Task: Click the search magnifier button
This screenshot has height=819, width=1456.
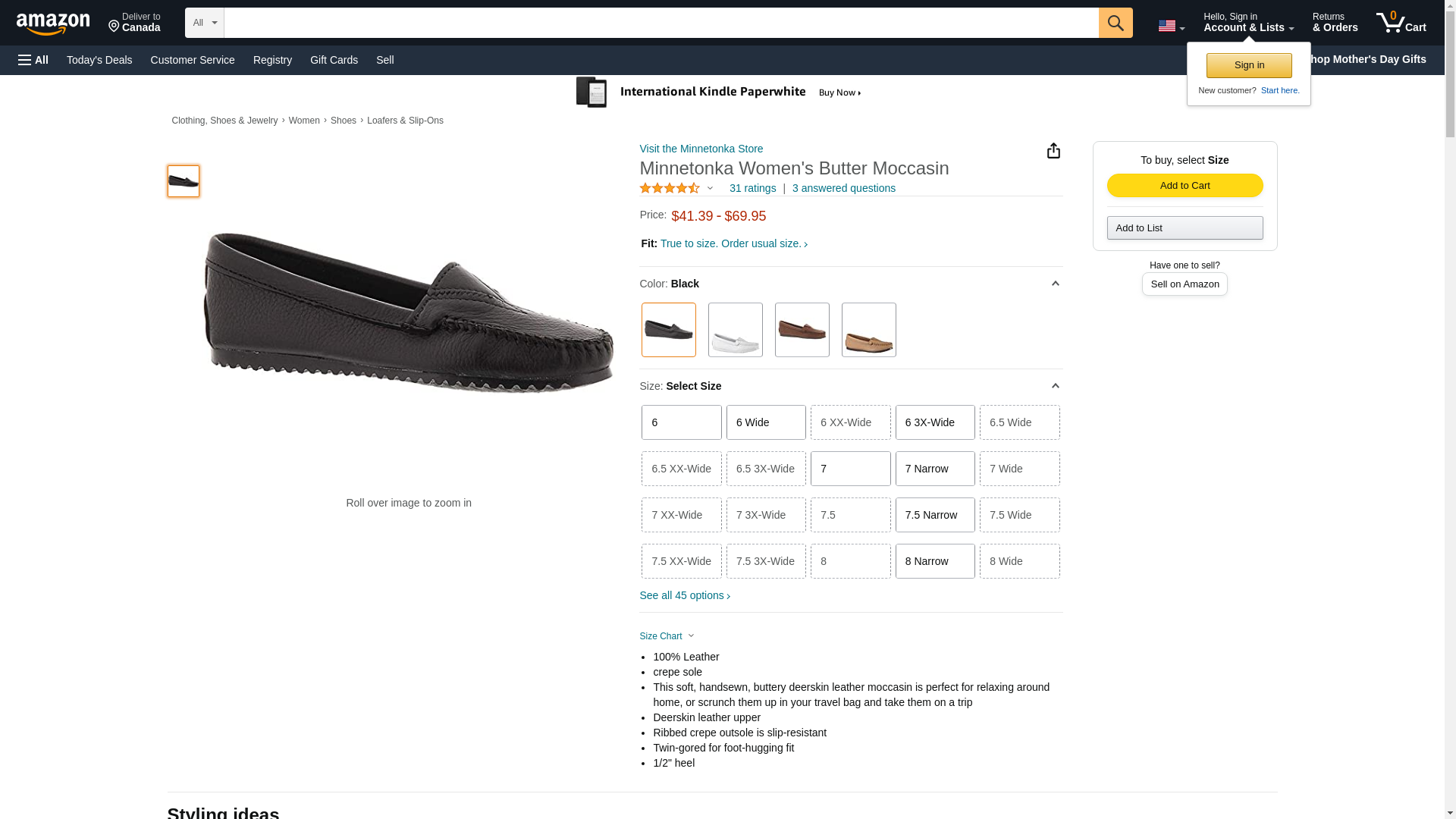Action: [1115, 23]
